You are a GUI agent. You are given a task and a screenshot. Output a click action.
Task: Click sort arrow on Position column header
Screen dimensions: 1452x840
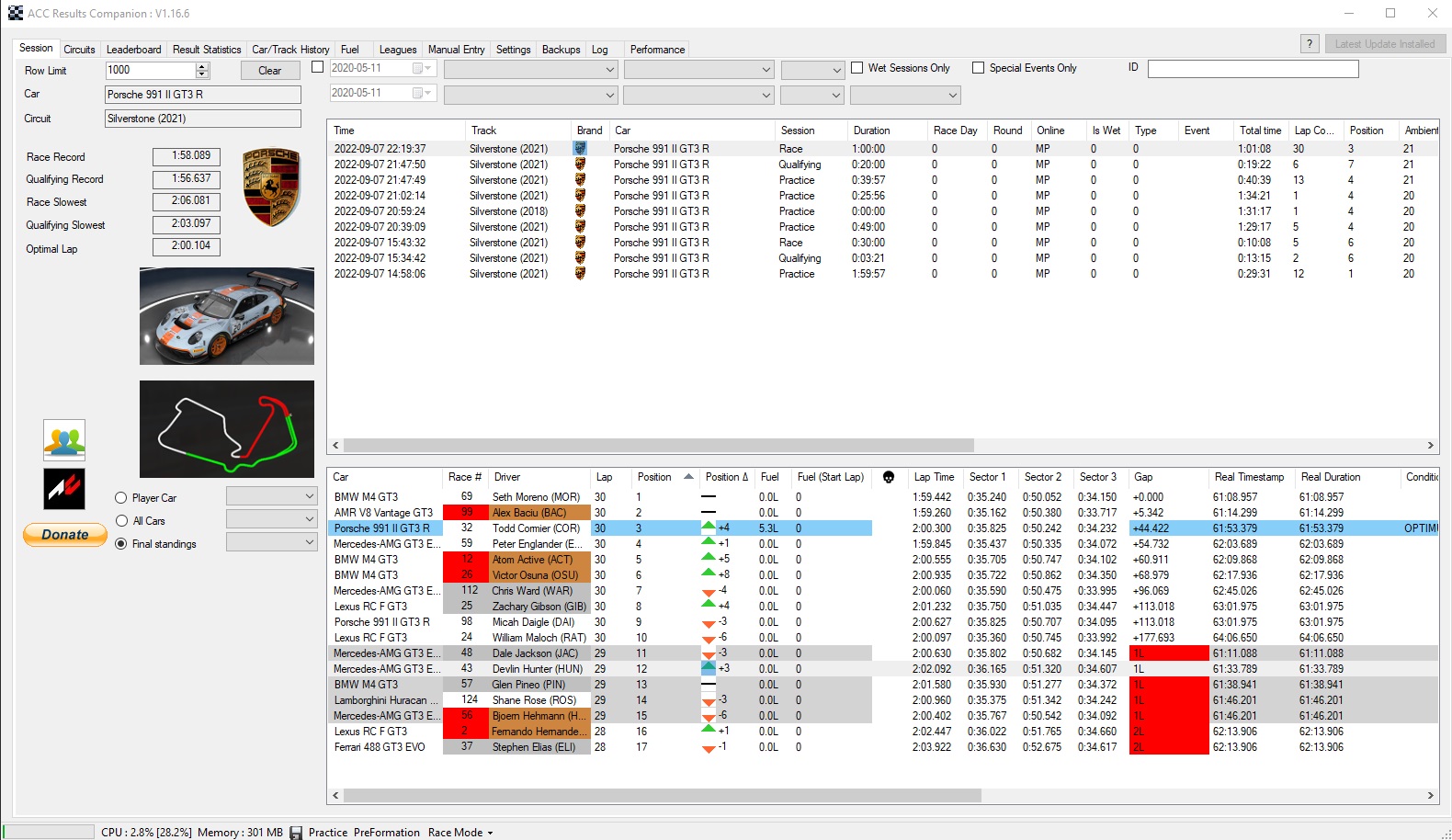[688, 476]
